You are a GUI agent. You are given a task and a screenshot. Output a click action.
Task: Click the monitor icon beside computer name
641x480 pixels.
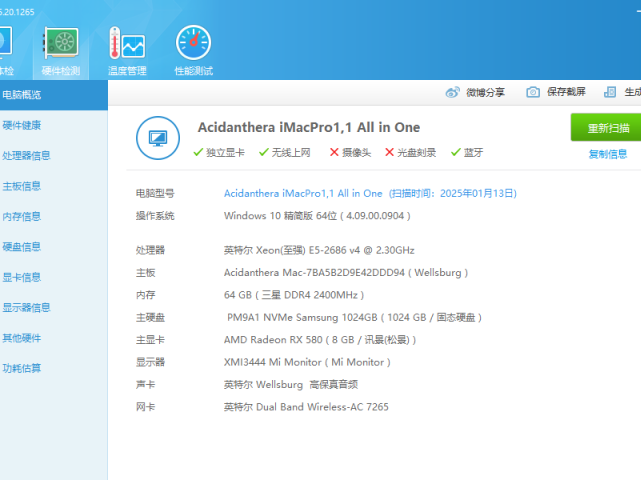click(158, 138)
